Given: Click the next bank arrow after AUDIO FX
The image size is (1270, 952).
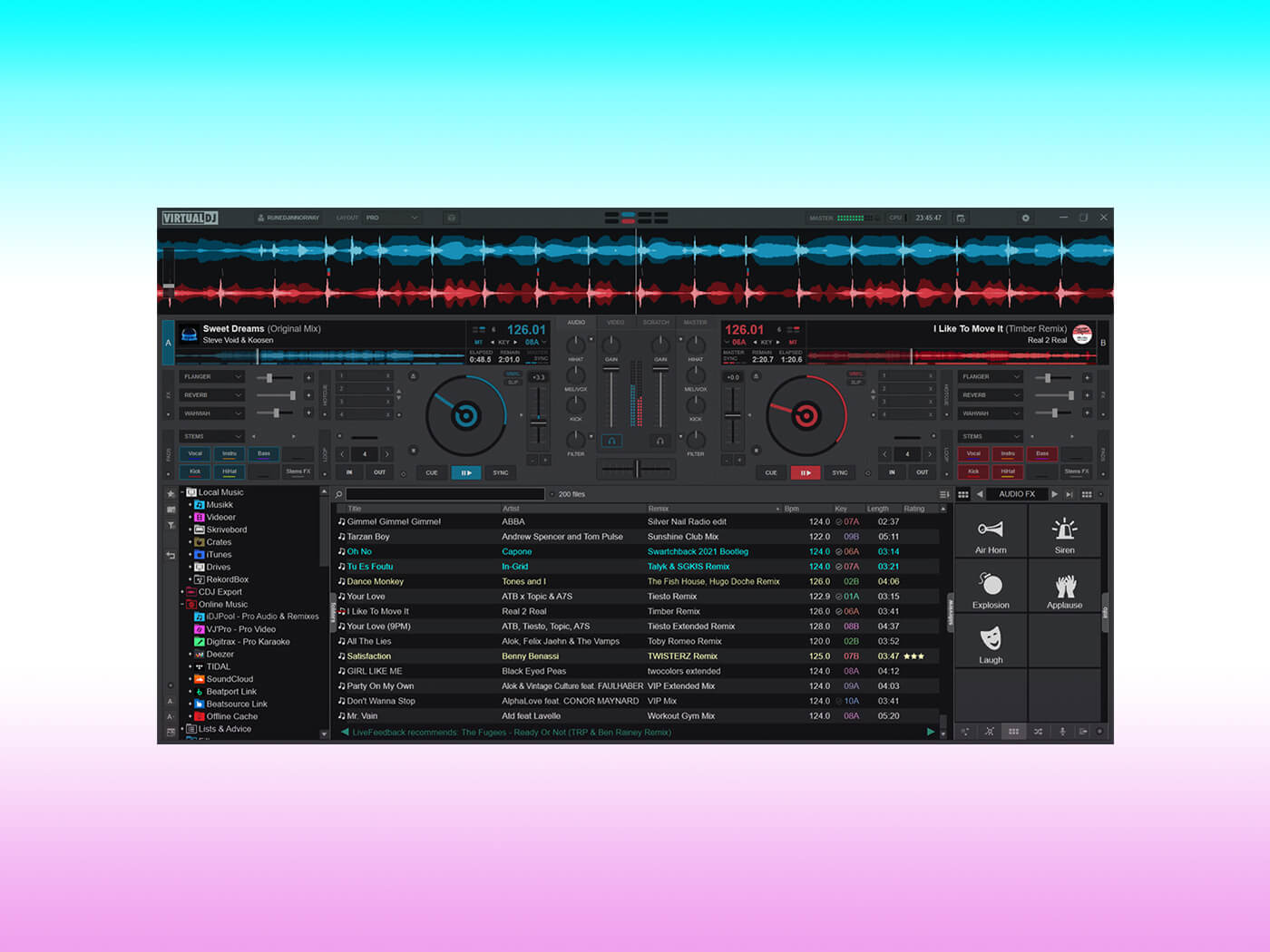Looking at the screenshot, I should coord(1054,494).
